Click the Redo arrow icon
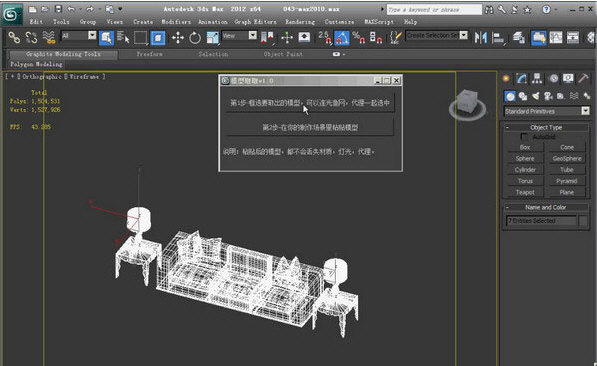The height and width of the screenshot is (366, 597). pyautogui.click(x=90, y=9)
